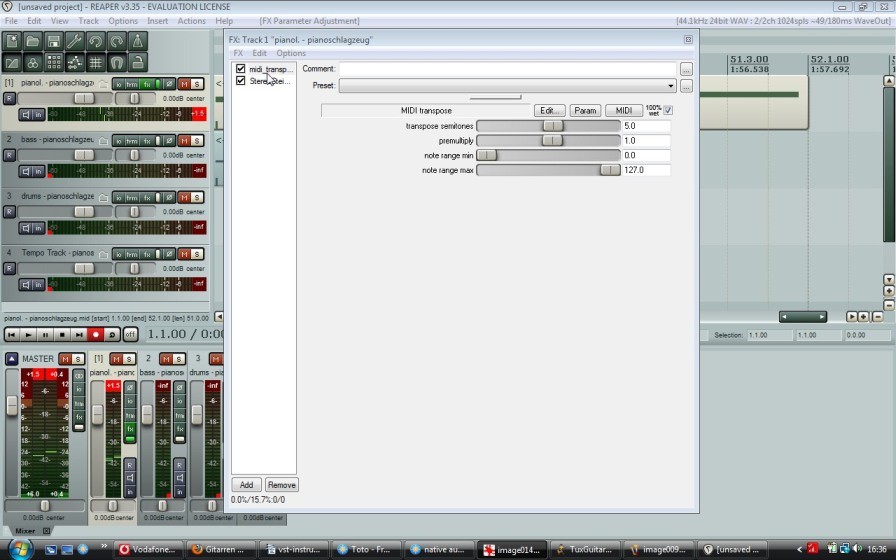Solo track 1 pianol. in the track panel
Image resolution: width=896 pixels, height=560 pixels.
pos(197,84)
